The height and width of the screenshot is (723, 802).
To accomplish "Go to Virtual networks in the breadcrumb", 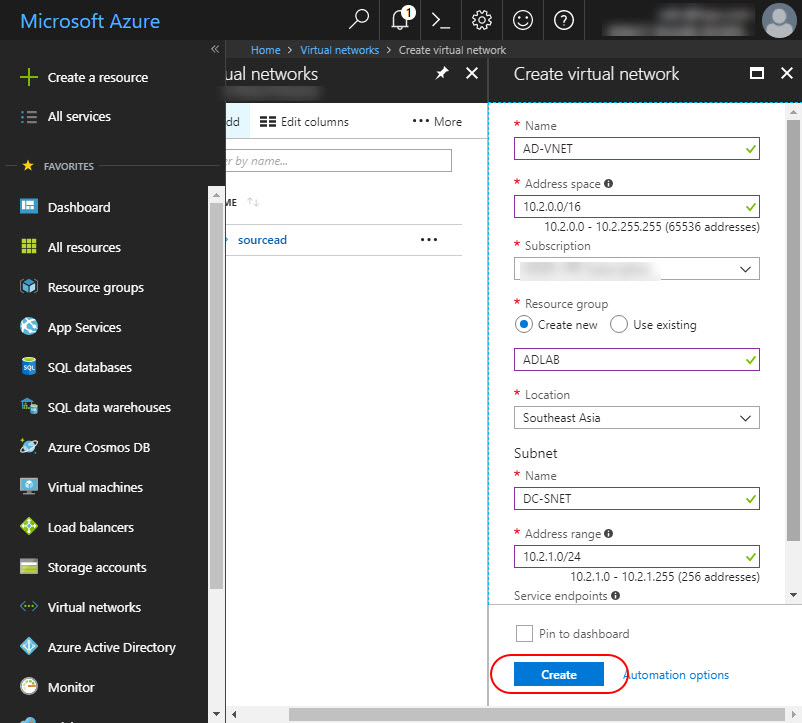I will coord(340,50).
